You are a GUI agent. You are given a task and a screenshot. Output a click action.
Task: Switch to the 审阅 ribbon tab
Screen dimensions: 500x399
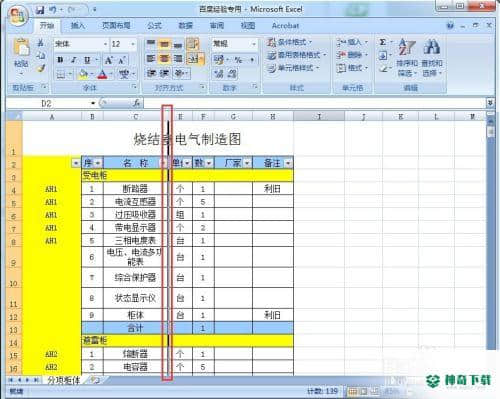click(x=217, y=25)
